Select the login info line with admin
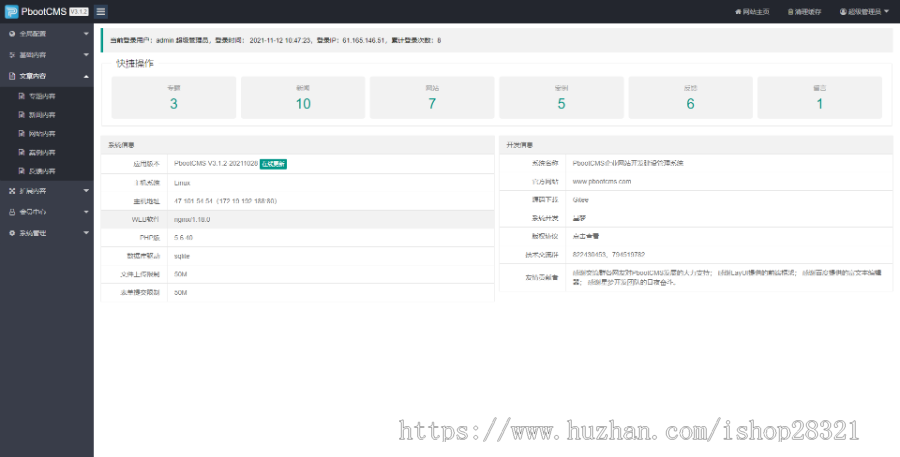Image resolution: width=900 pixels, height=457 pixels. 276,41
